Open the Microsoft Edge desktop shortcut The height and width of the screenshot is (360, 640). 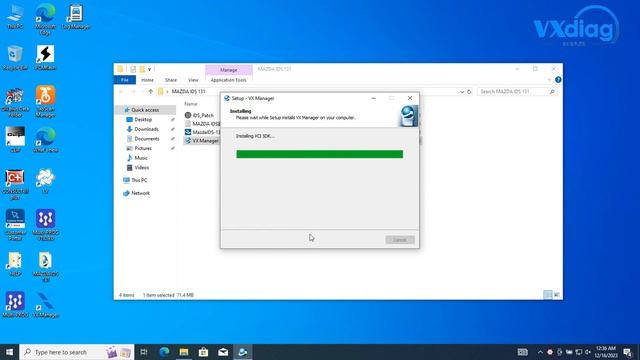[x=45, y=19]
